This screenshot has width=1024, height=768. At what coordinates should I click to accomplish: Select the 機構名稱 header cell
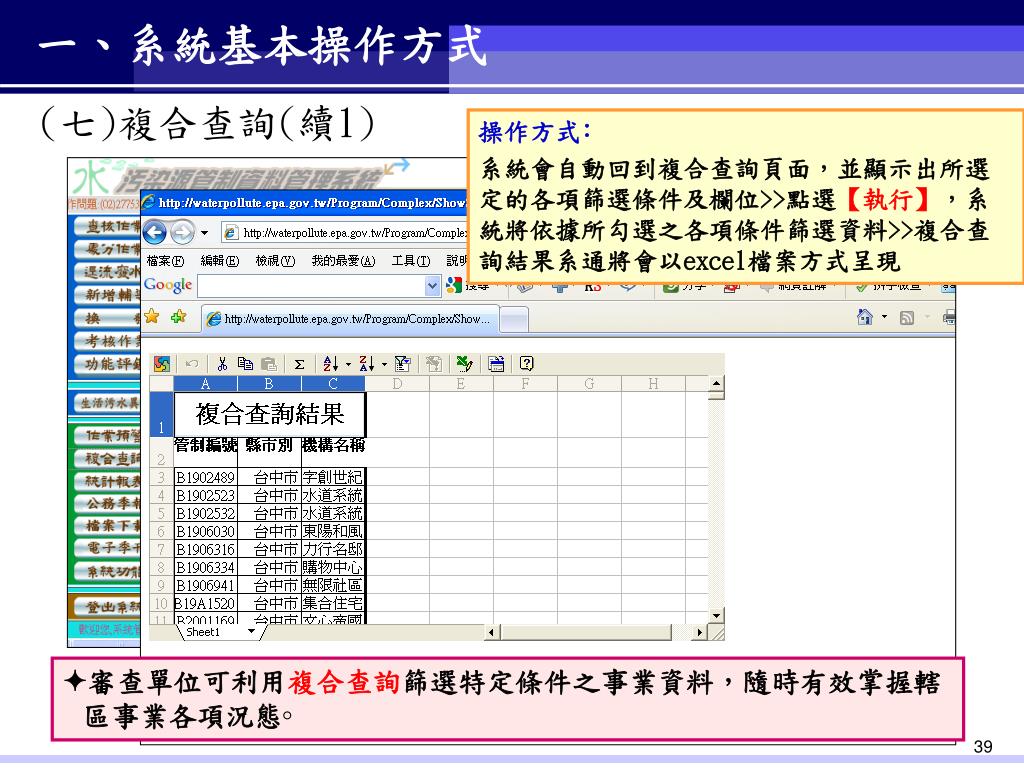tap(333, 451)
